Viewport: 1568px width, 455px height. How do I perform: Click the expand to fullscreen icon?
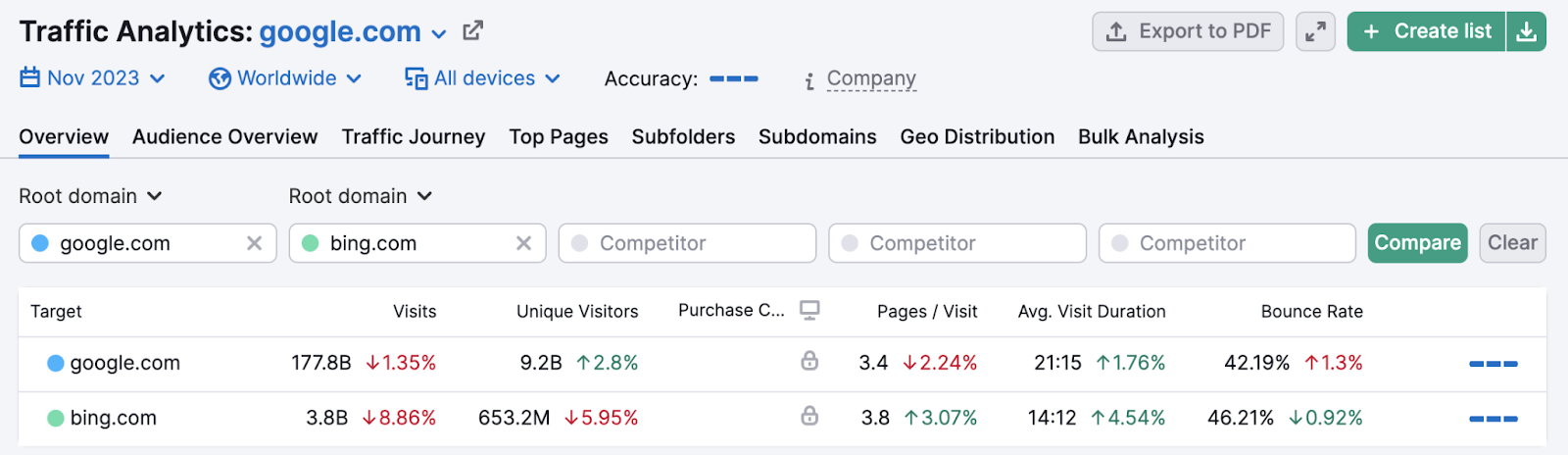click(1315, 32)
